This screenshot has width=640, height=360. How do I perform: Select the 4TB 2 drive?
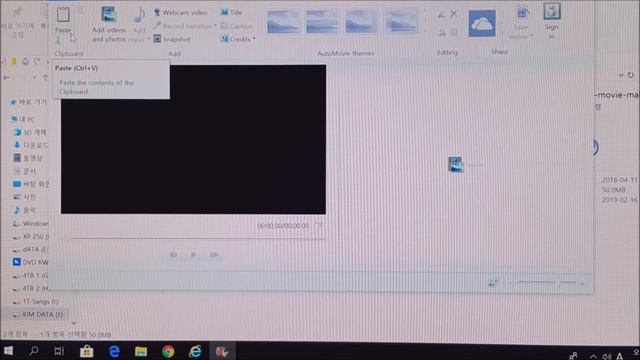click(31, 289)
